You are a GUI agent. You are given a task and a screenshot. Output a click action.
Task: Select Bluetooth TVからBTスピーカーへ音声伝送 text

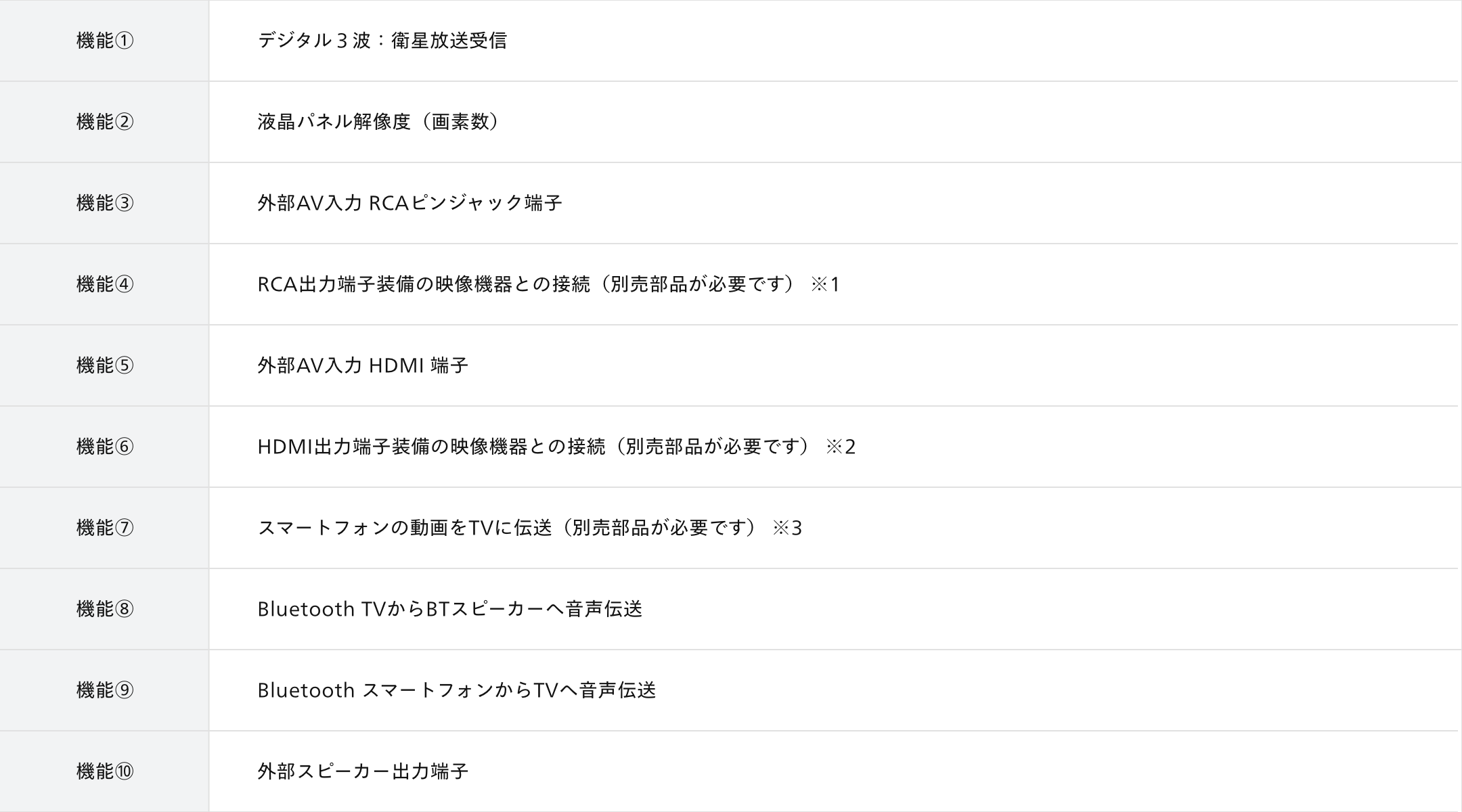click(x=449, y=609)
